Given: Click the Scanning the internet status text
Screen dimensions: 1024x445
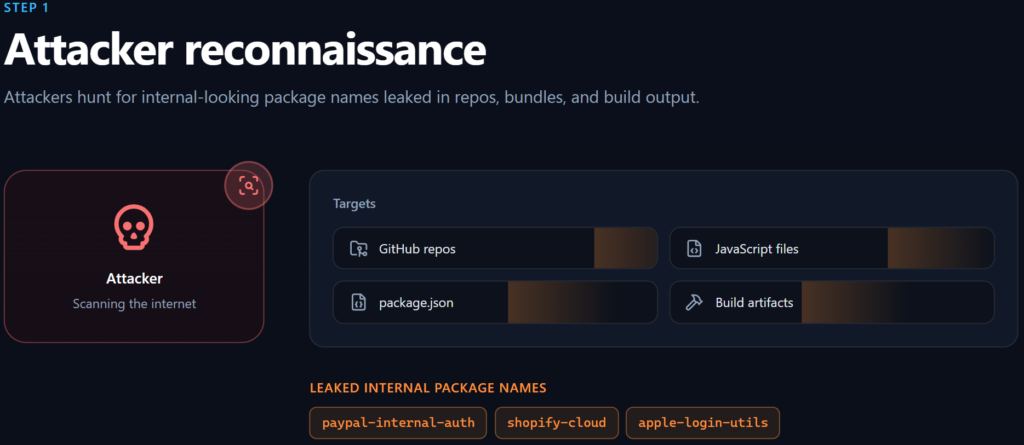Looking at the screenshot, I should coord(134,304).
